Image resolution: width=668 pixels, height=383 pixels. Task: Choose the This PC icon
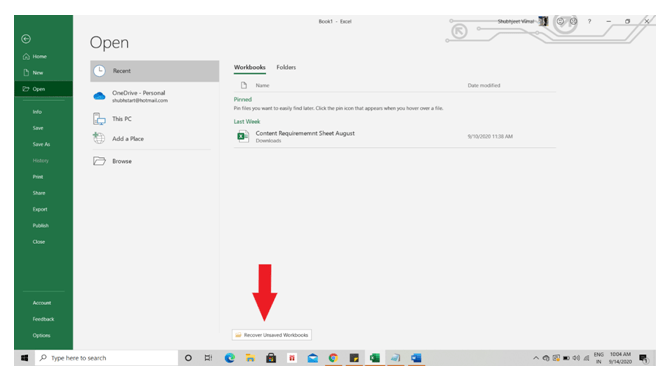coord(99,119)
